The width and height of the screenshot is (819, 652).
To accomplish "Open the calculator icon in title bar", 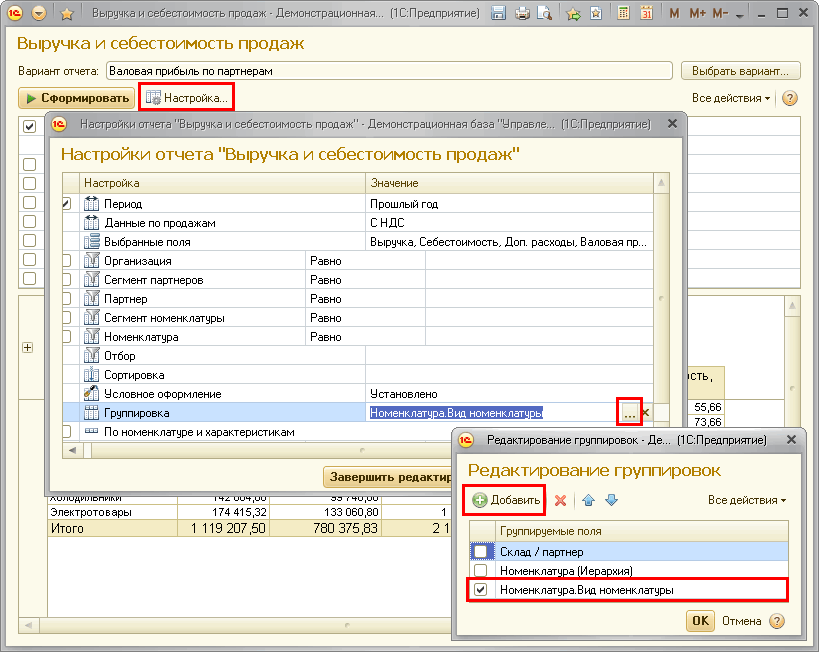I will [x=623, y=14].
